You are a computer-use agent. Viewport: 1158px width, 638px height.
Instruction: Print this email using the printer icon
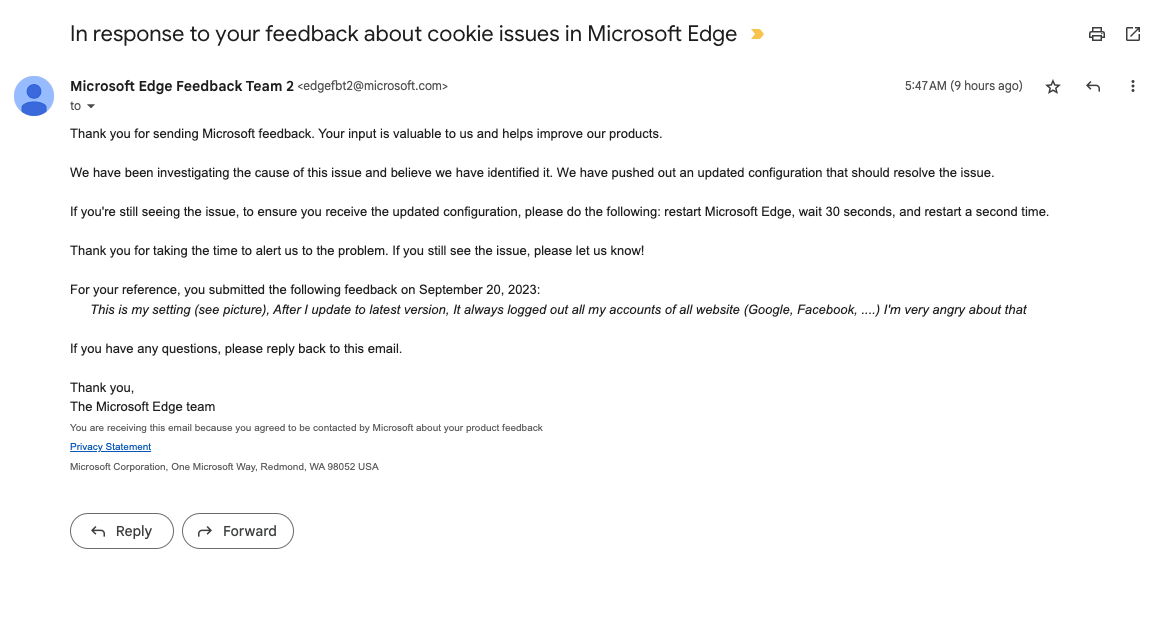point(1097,34)
